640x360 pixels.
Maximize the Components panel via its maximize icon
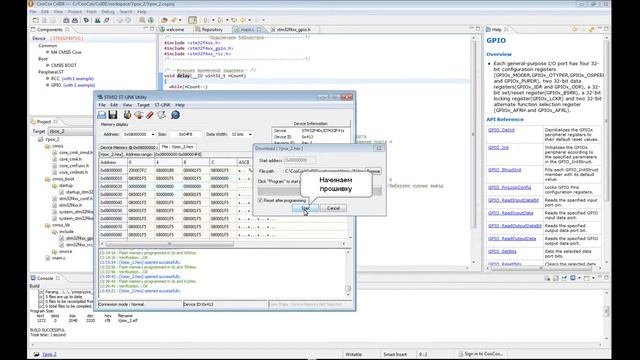pyautogui.click(x=152, y=29)
